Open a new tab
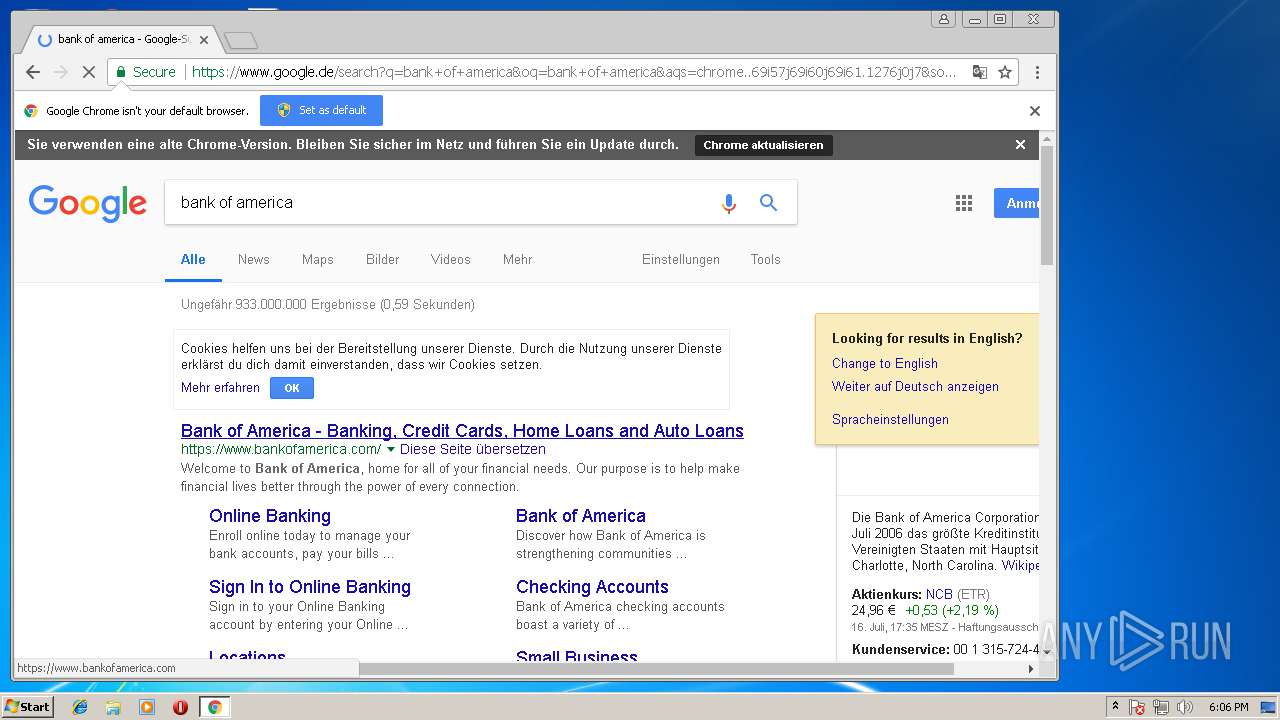Image resolution: width=1280 pixels, height=720 pixels. (240, 41)
